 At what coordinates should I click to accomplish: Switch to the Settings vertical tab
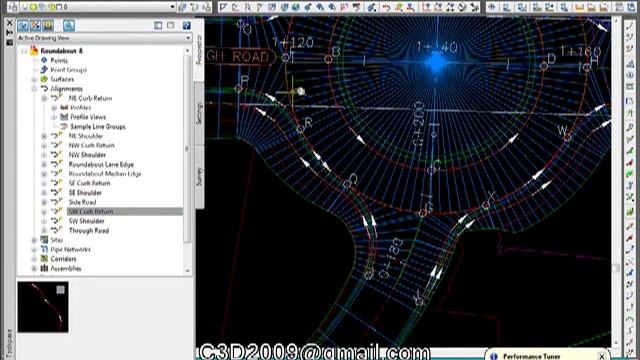(199, 113)
